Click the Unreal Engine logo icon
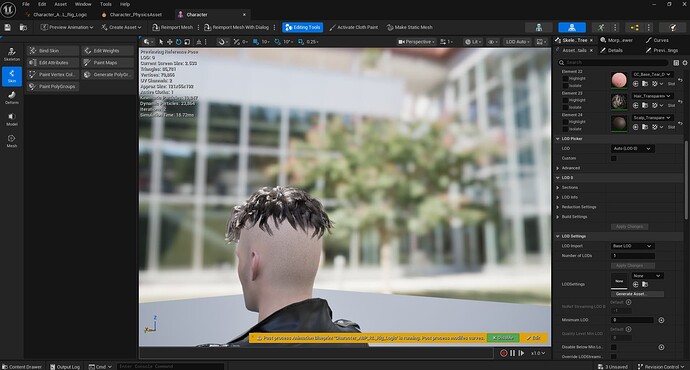The image size is (690, 370). tap(8, 9)
